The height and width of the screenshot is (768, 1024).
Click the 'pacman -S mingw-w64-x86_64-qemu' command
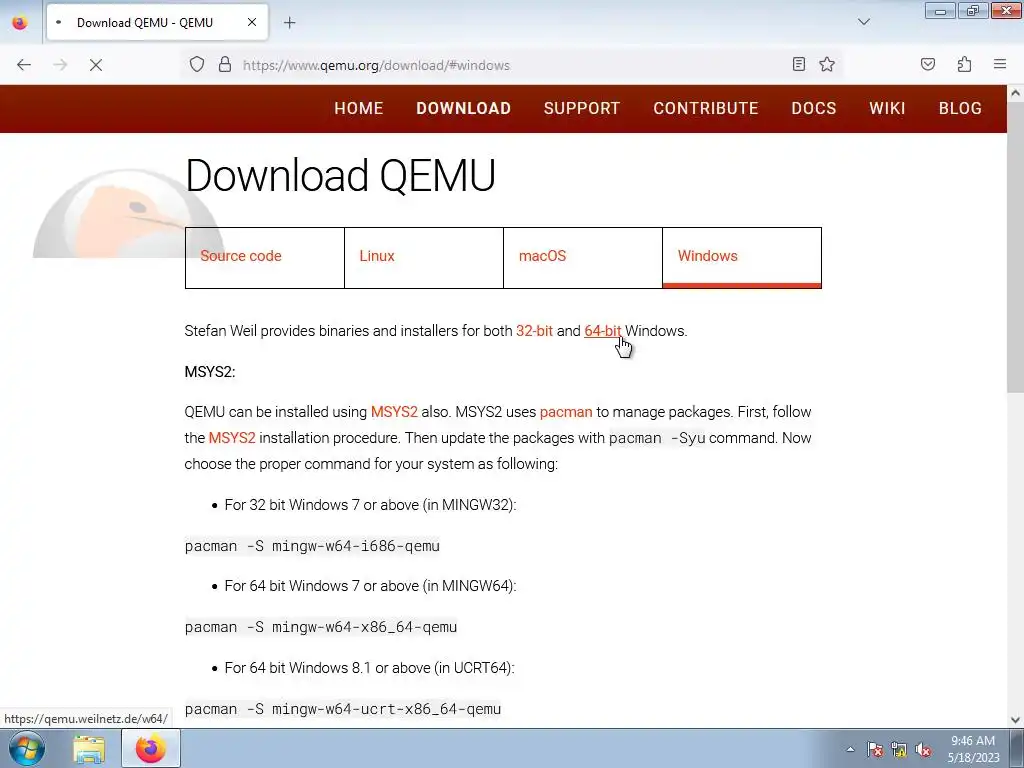(321, 627)
